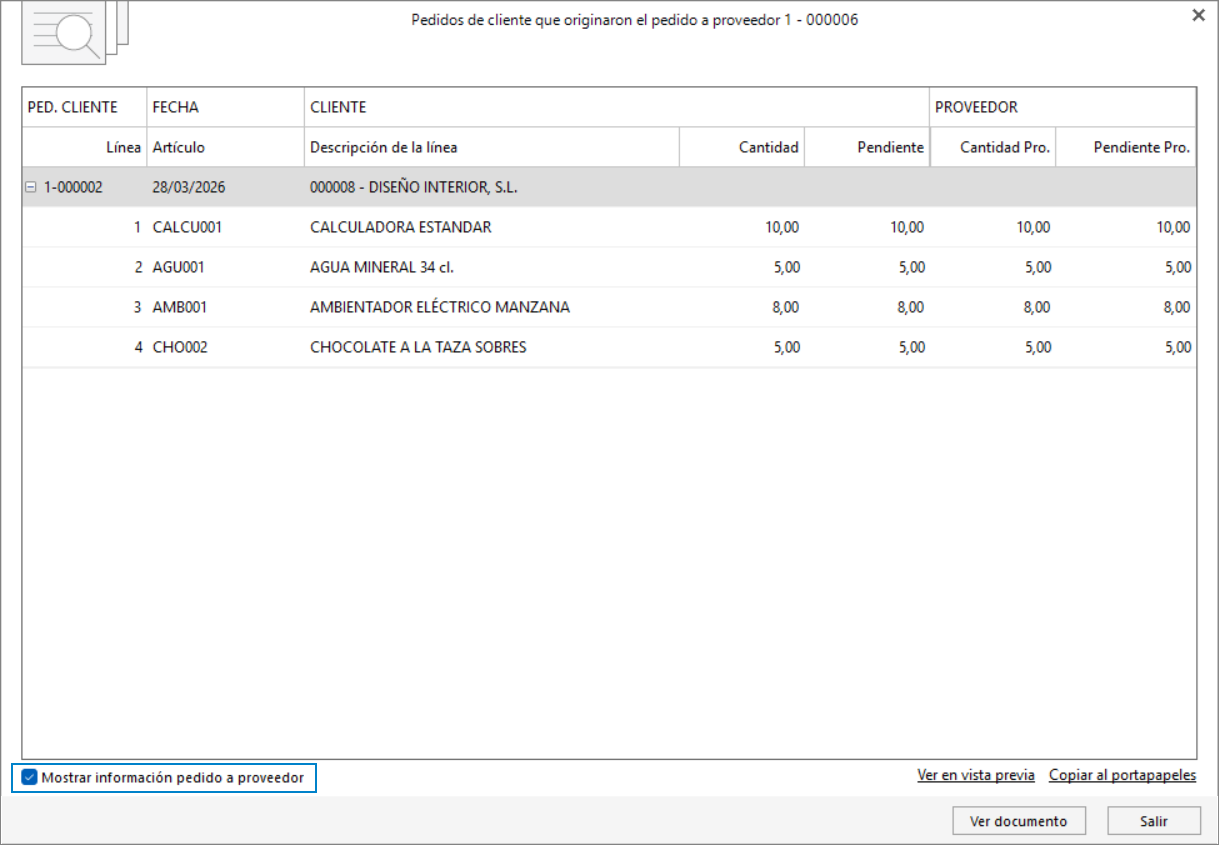The height and width of the screenshot is (845, 1219).
Task: Click the Cantidad Pro. sub-header
Action: pos(993,147)
